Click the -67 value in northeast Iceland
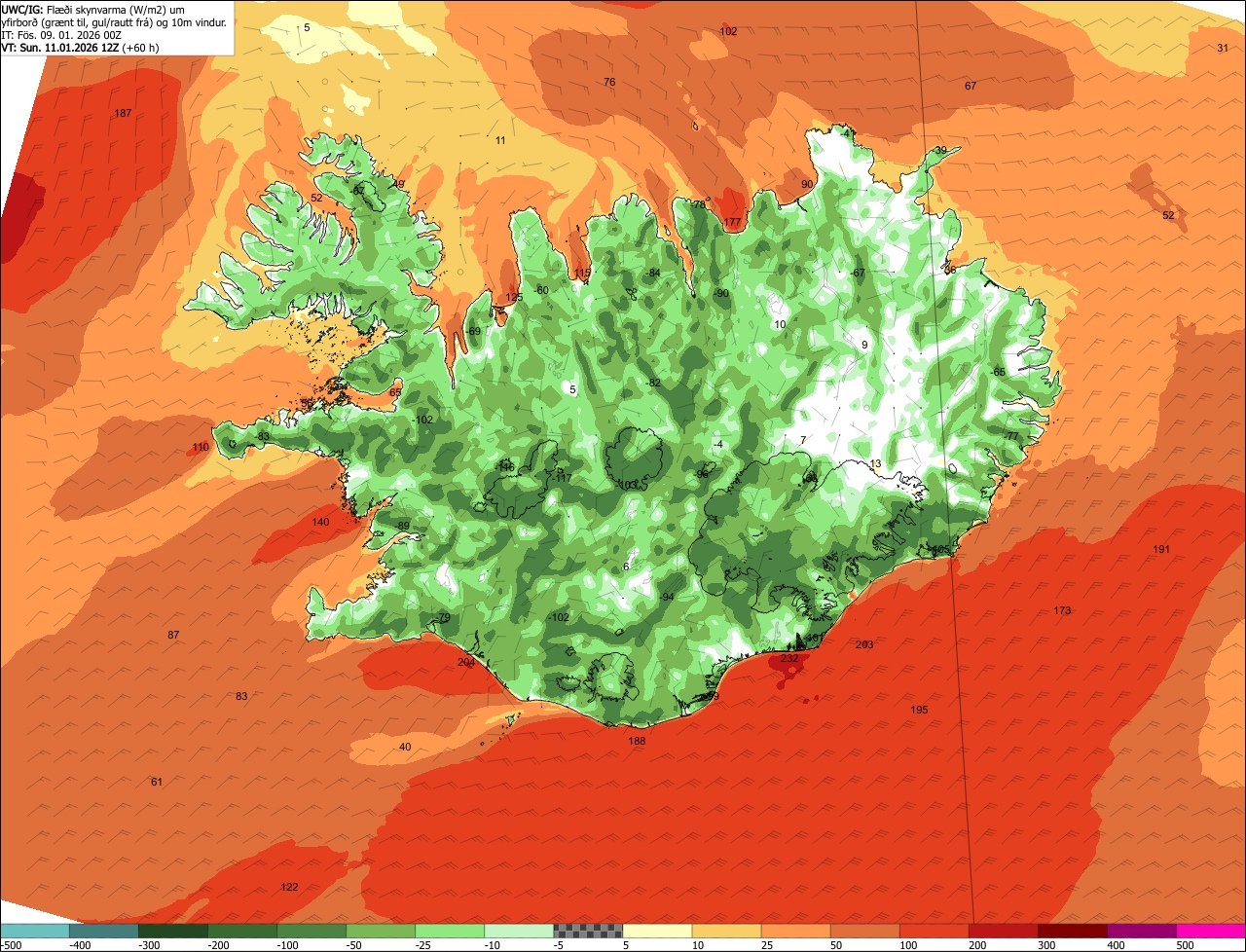 click(x=858, y=273)
